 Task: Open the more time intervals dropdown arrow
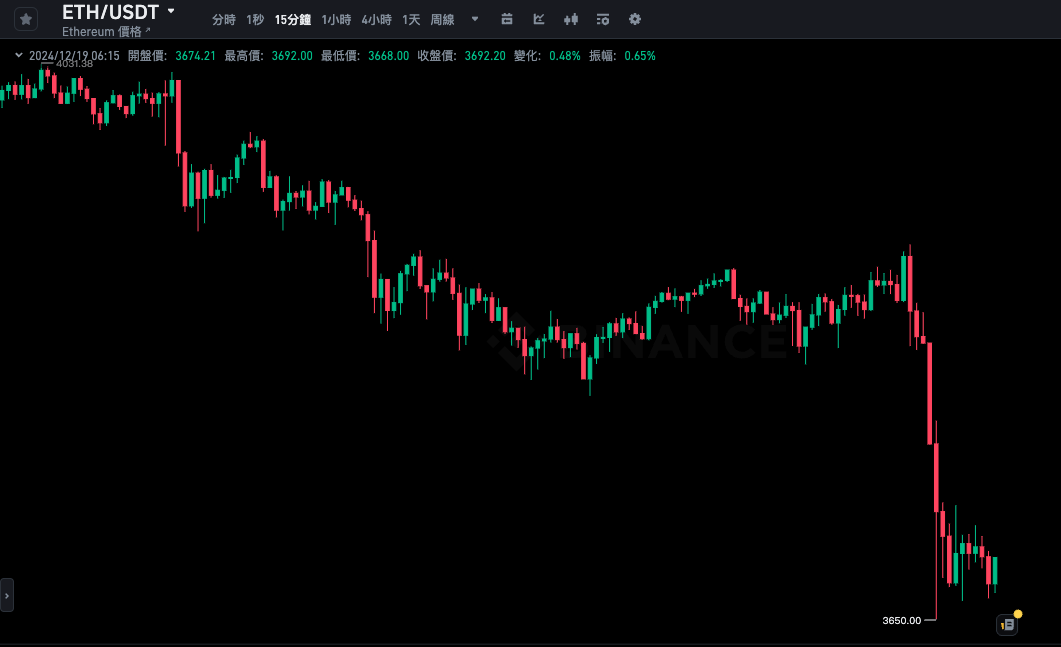point(474,19)
